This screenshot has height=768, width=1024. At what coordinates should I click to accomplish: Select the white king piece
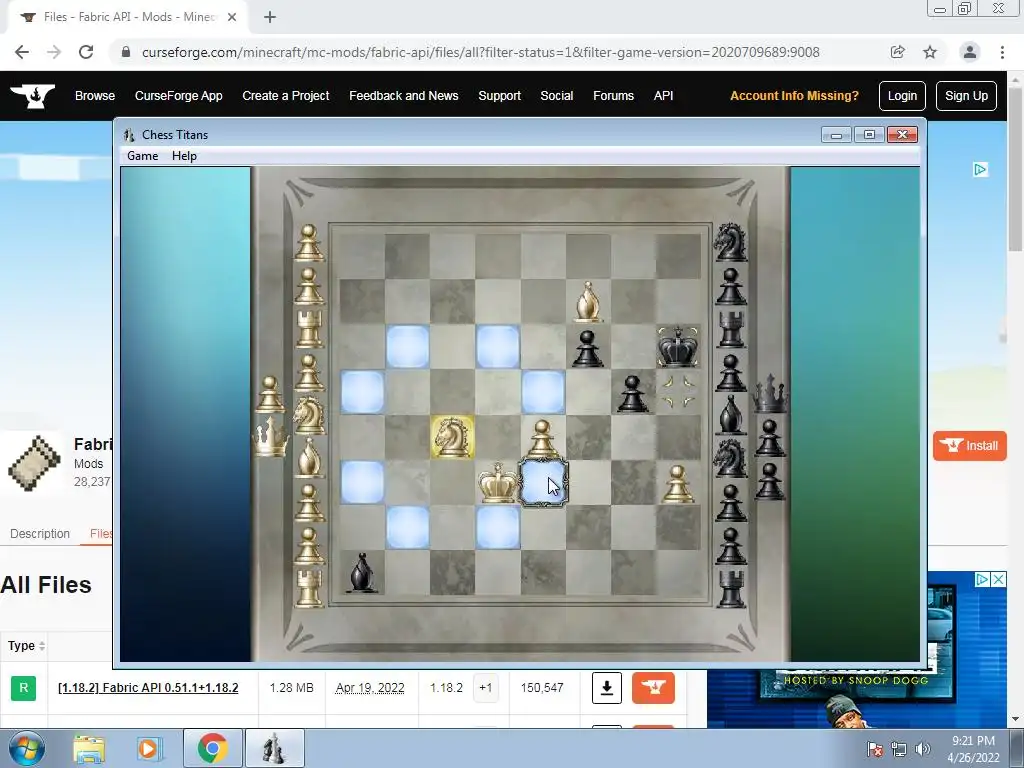[x=498, y=482]
